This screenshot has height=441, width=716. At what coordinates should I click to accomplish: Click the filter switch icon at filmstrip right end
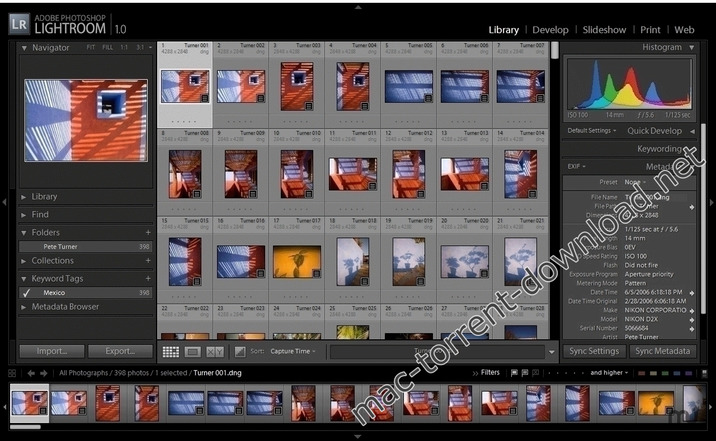point(704,373)
